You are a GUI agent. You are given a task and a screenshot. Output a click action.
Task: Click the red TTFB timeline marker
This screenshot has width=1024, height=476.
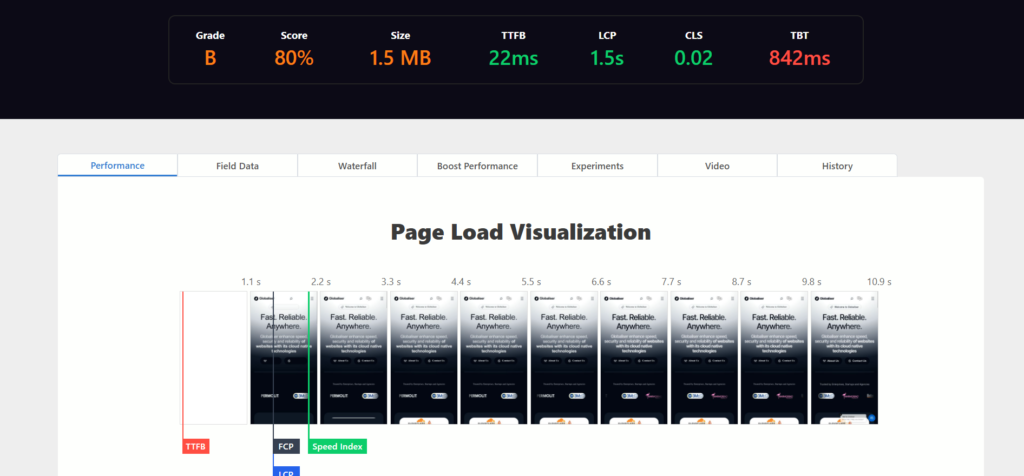(196, 446)
